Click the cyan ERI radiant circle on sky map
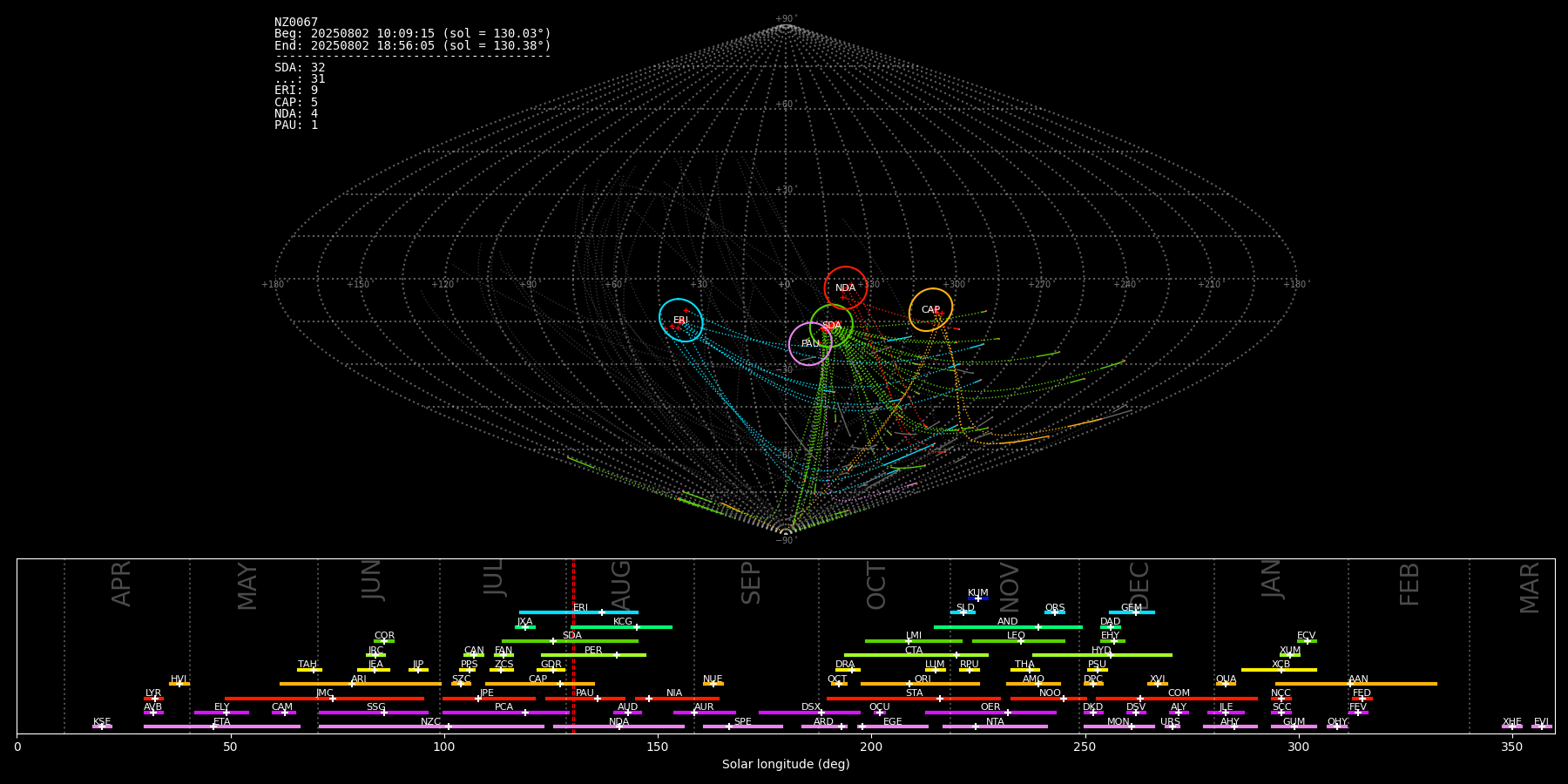The image size is (1568, 784). pos(680,320)
